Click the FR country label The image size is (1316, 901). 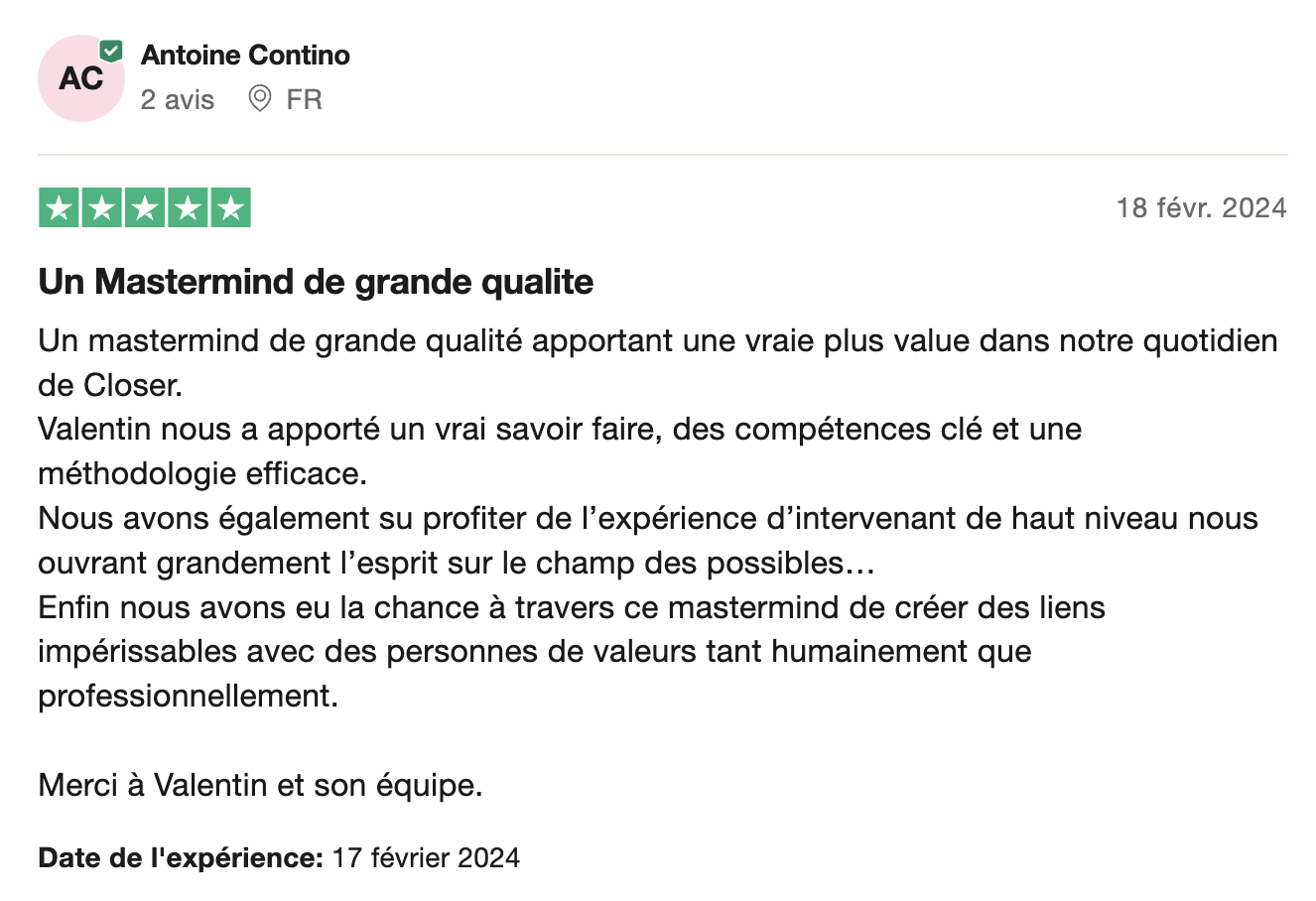pyautogui.click(x=304, y=99)
